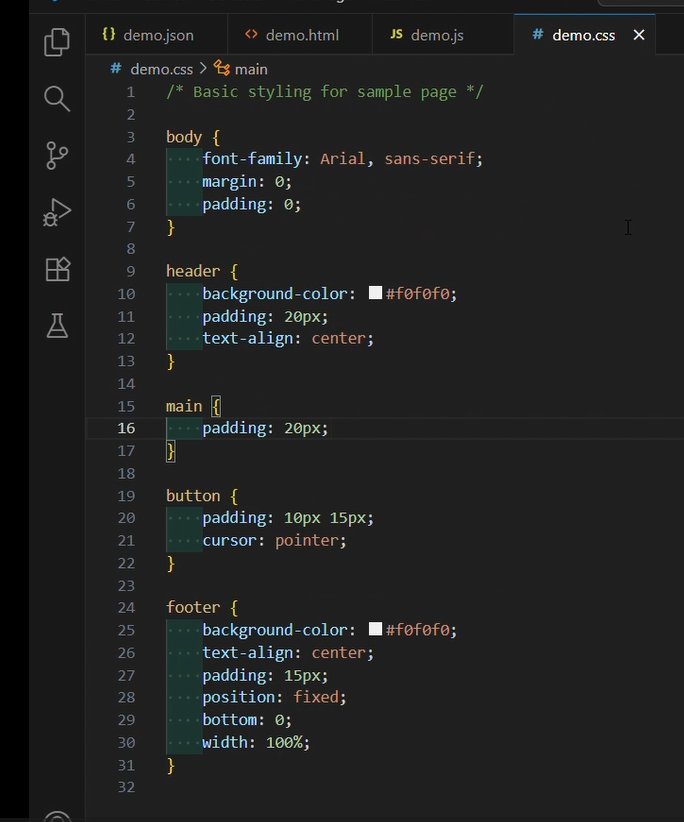Open the Explorer view in activity bar
The width and height of the screenshot is (684, 822).
[x=57, y=42]
